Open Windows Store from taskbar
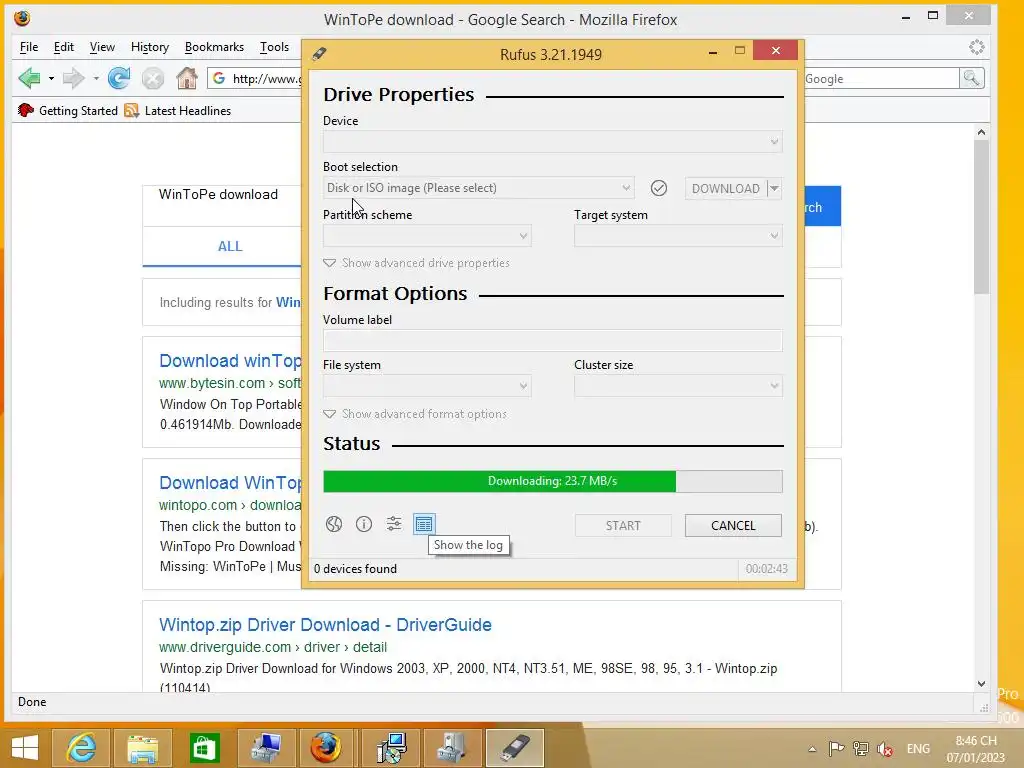 204,748
